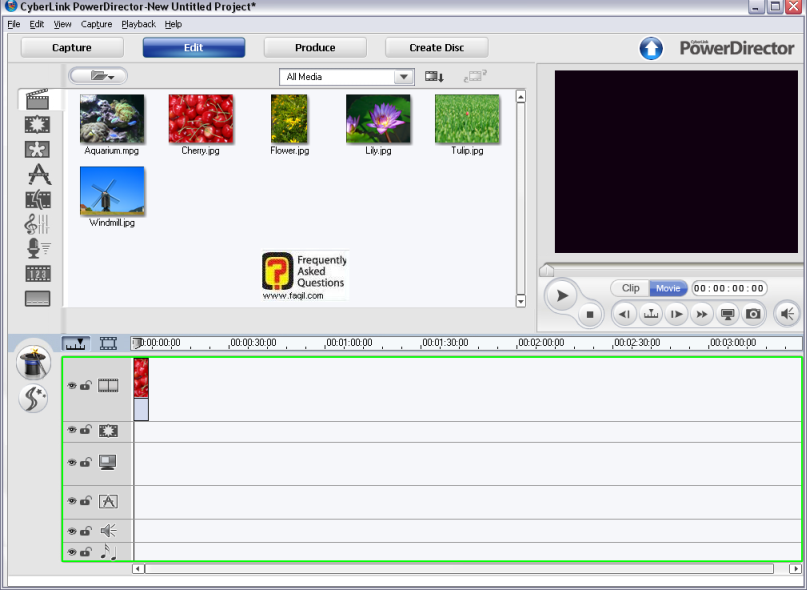This screenshot has width=807, height=590.
Task: Open the Effects Room icon
Action: (38, 125)
